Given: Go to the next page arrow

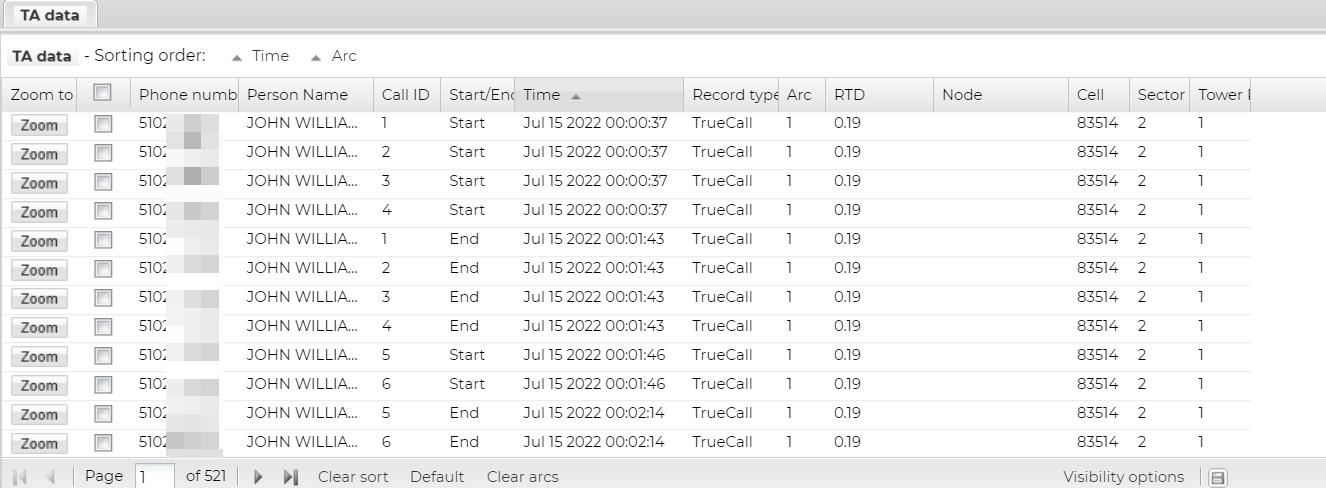Looking at the screenshot, I should click(x=260, y=477).
